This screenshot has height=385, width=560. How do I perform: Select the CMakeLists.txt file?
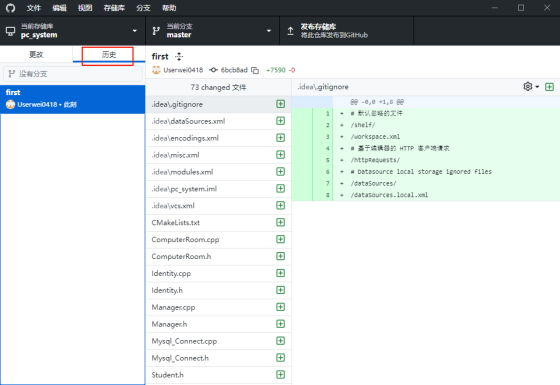(x=218, y=222)
